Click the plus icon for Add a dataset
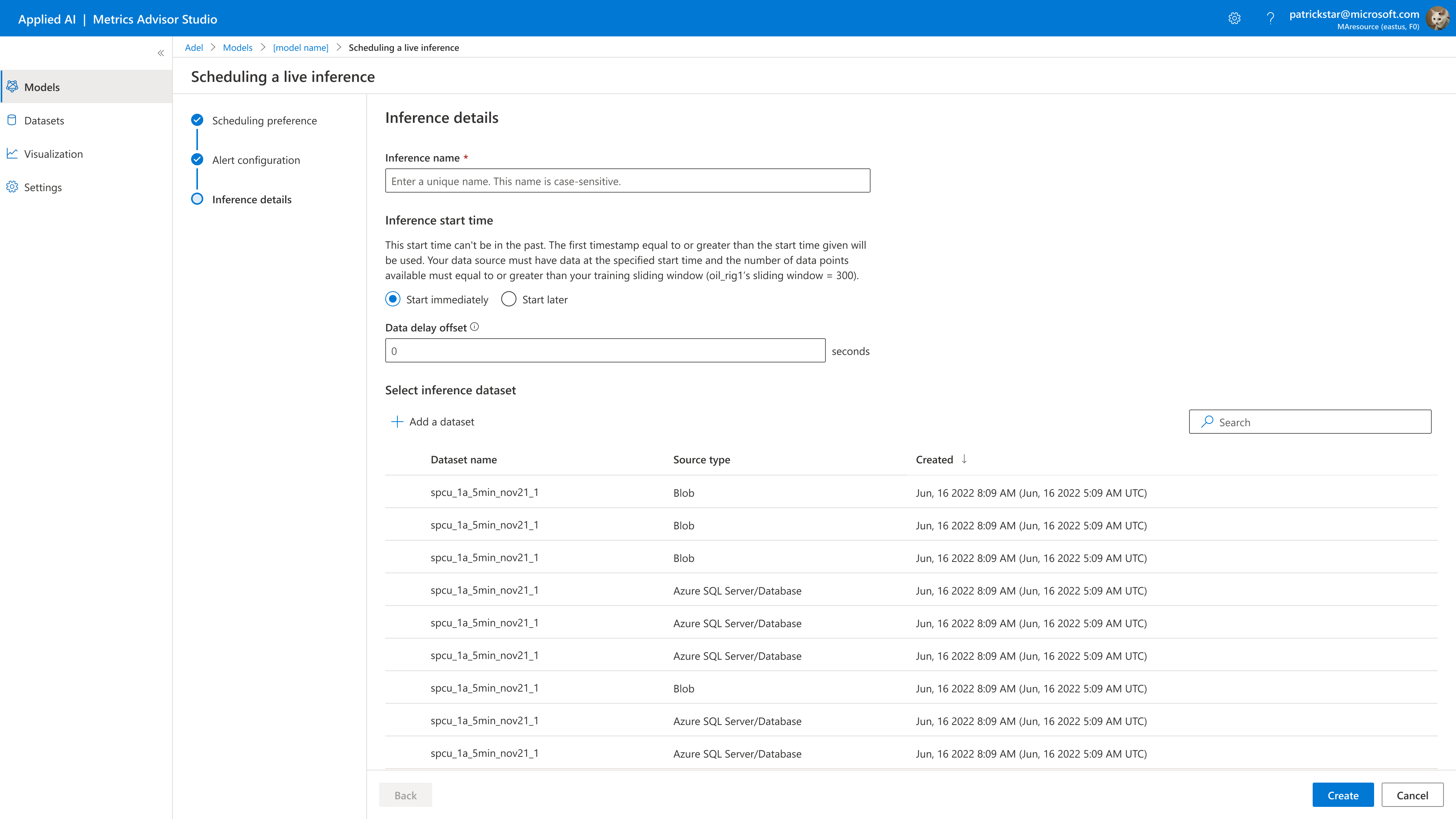Viewport: 1456px width, 819px height. click(397, 422)
